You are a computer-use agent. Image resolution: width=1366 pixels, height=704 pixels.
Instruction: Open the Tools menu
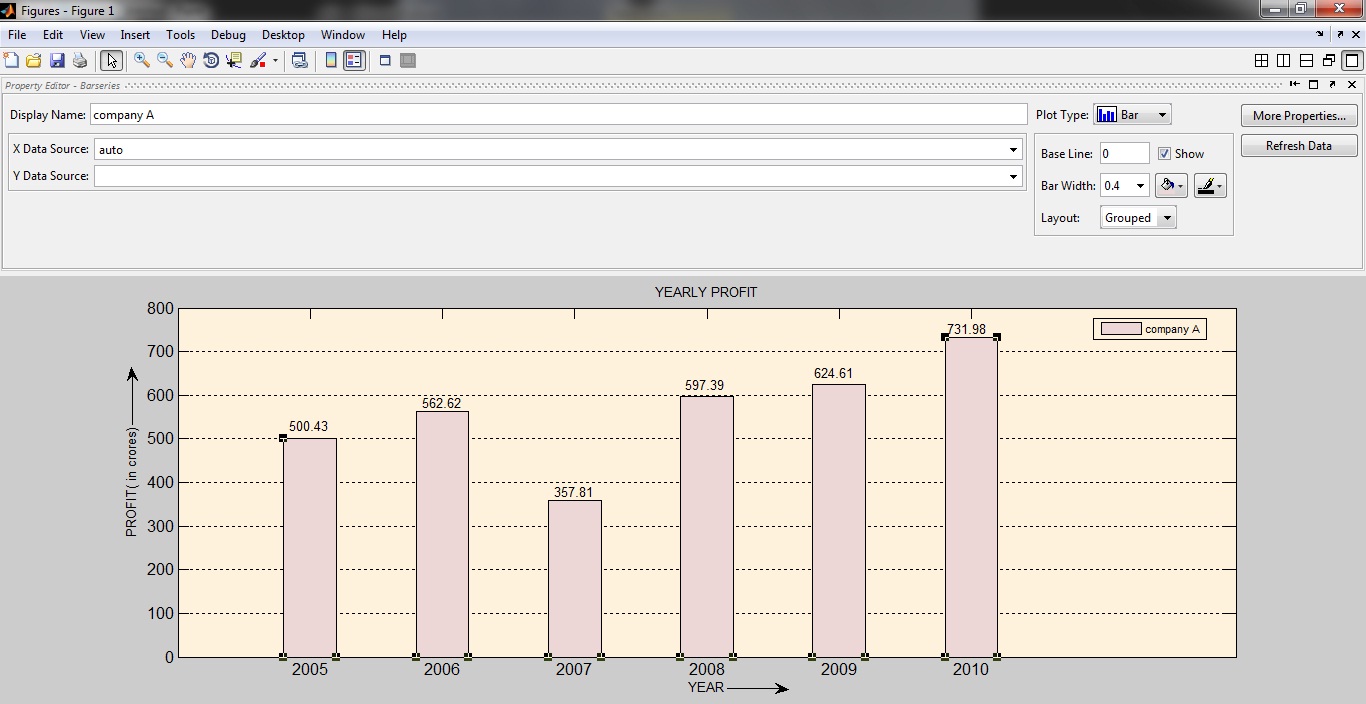(180, 34)
